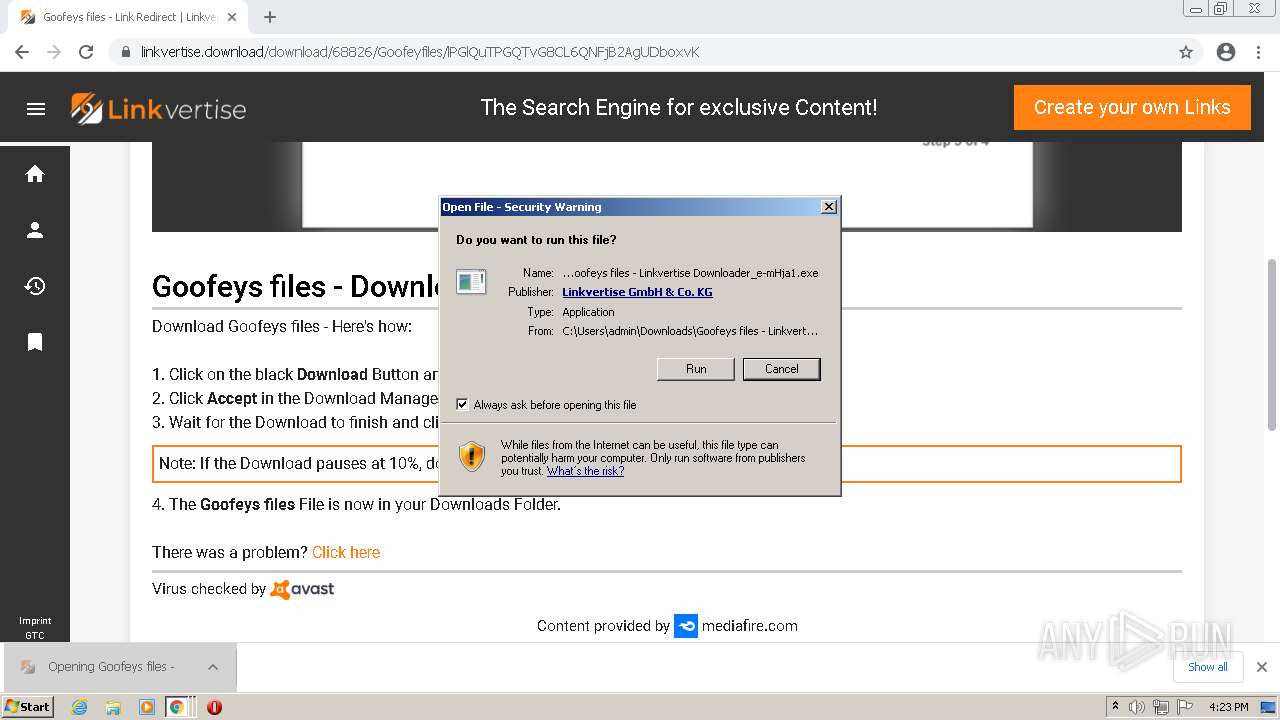Click the mediafire logo icon
1280x720 pixels.
[x=686, y=626]
